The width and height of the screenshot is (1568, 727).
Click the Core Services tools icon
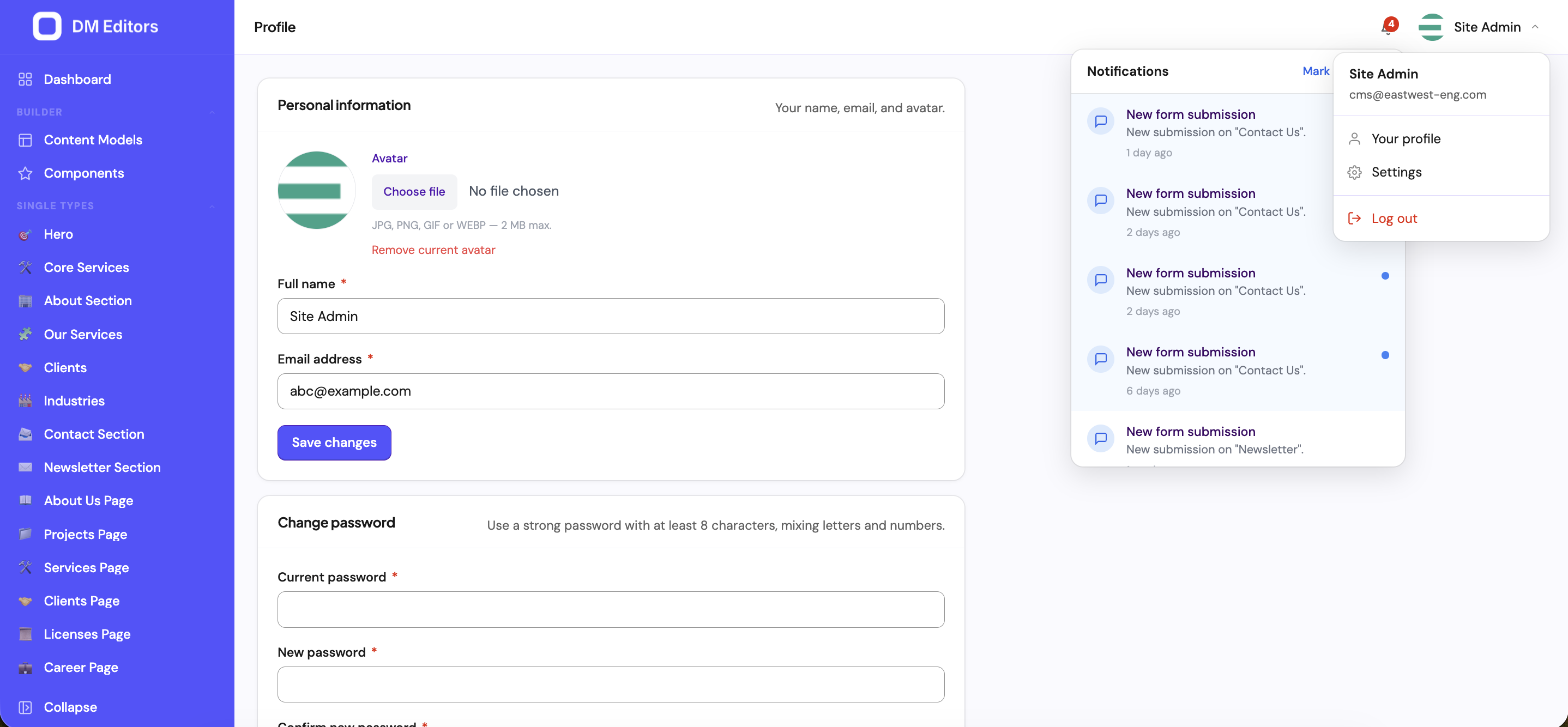(25, 268)
